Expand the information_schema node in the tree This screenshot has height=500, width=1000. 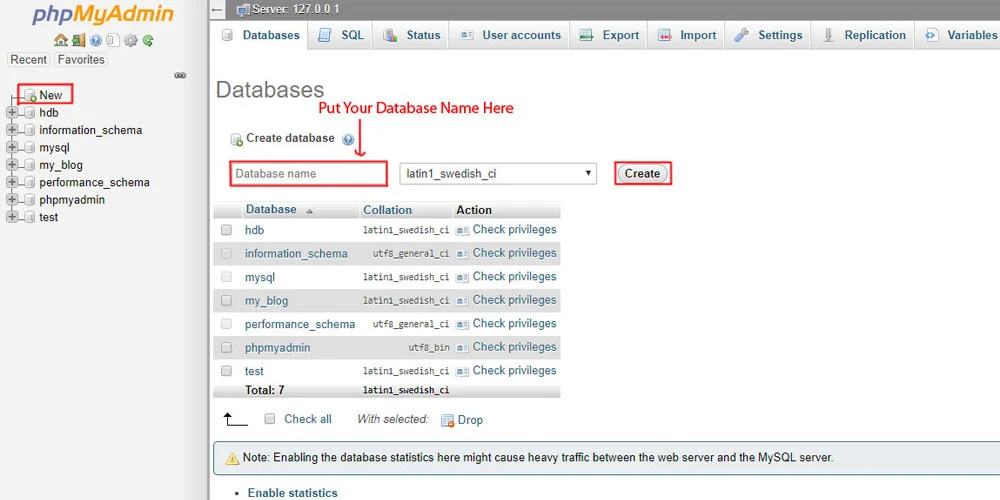click(x=12, y=130)
